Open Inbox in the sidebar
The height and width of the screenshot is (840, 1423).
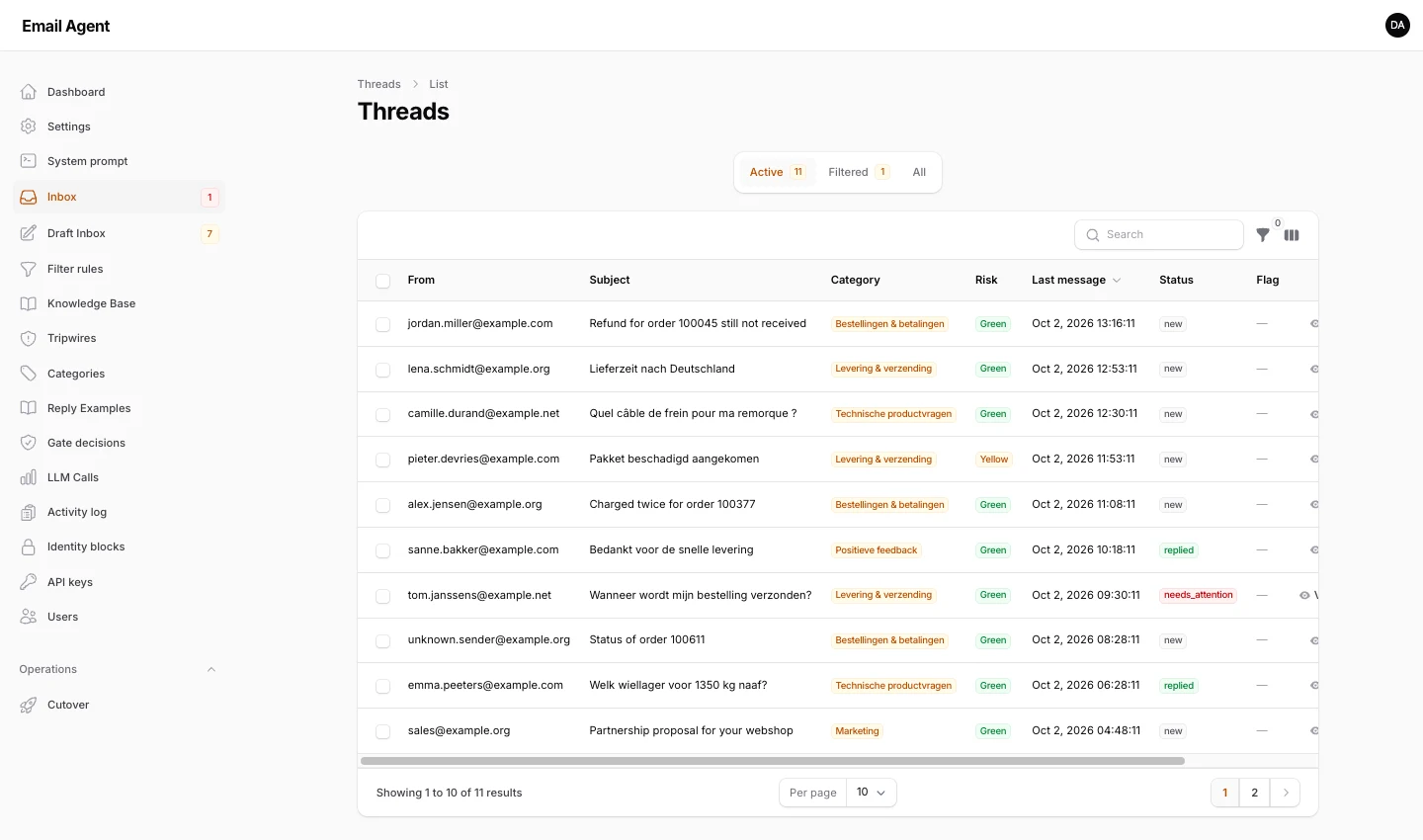point(119,197)
